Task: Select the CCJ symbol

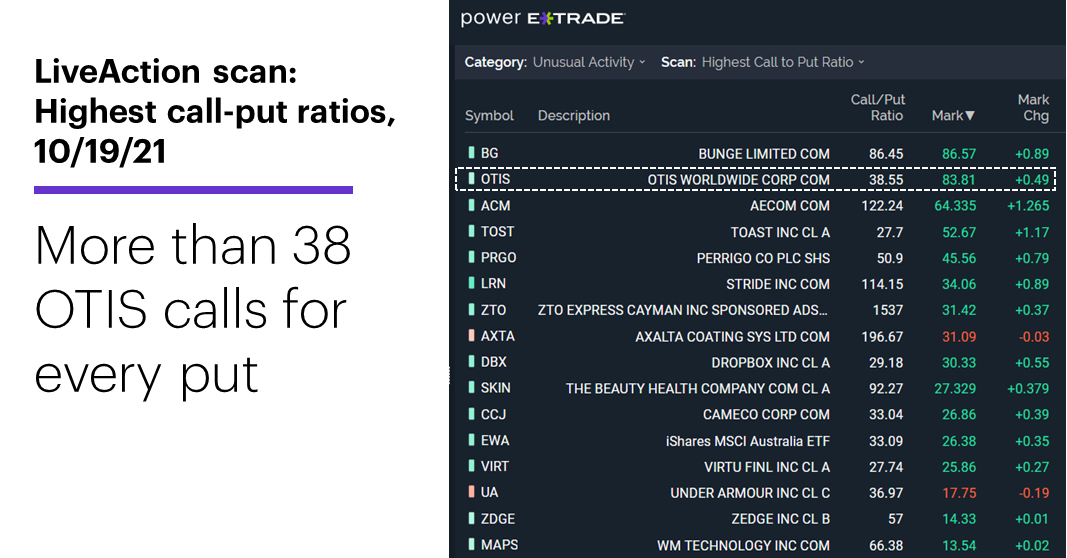Action: [493, 414]
